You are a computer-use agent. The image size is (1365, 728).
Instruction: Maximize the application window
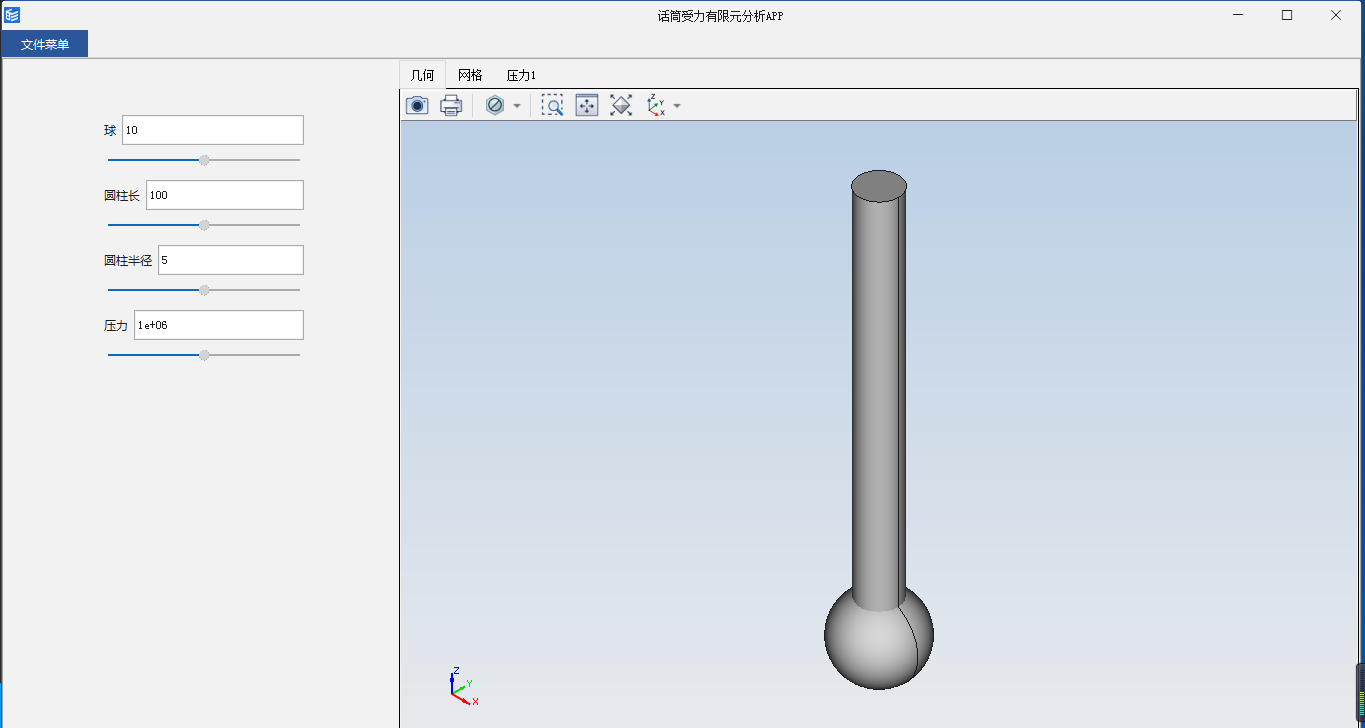[1287, 15]
